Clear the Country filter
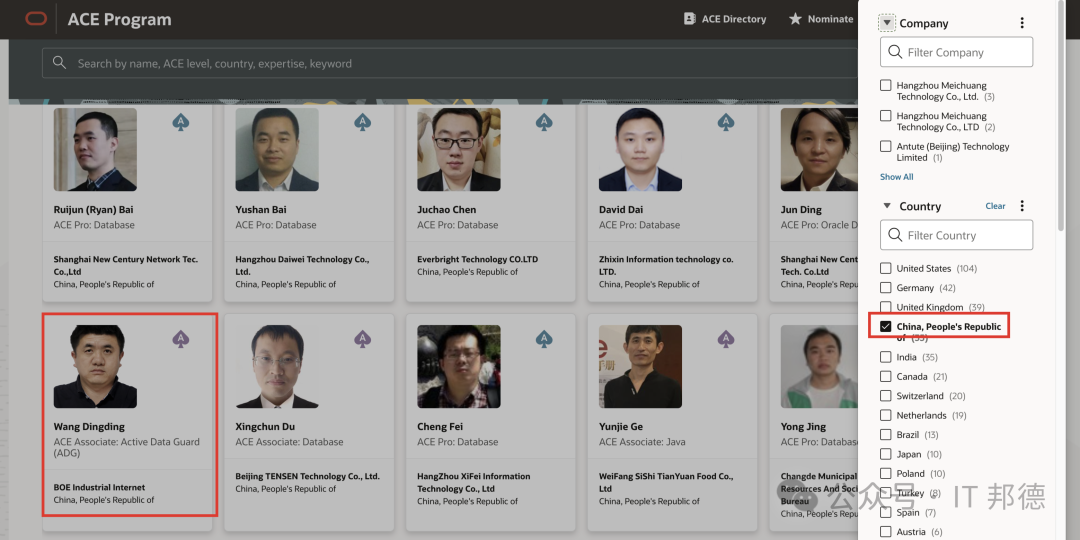 tap(995, 206)
